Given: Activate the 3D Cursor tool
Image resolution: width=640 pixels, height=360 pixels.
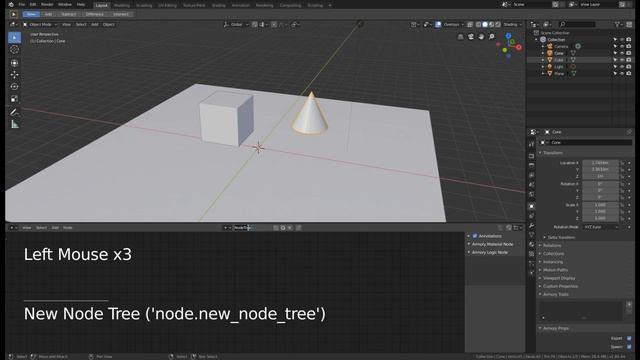Looking at the screenshot, I should tap(14, 49).
